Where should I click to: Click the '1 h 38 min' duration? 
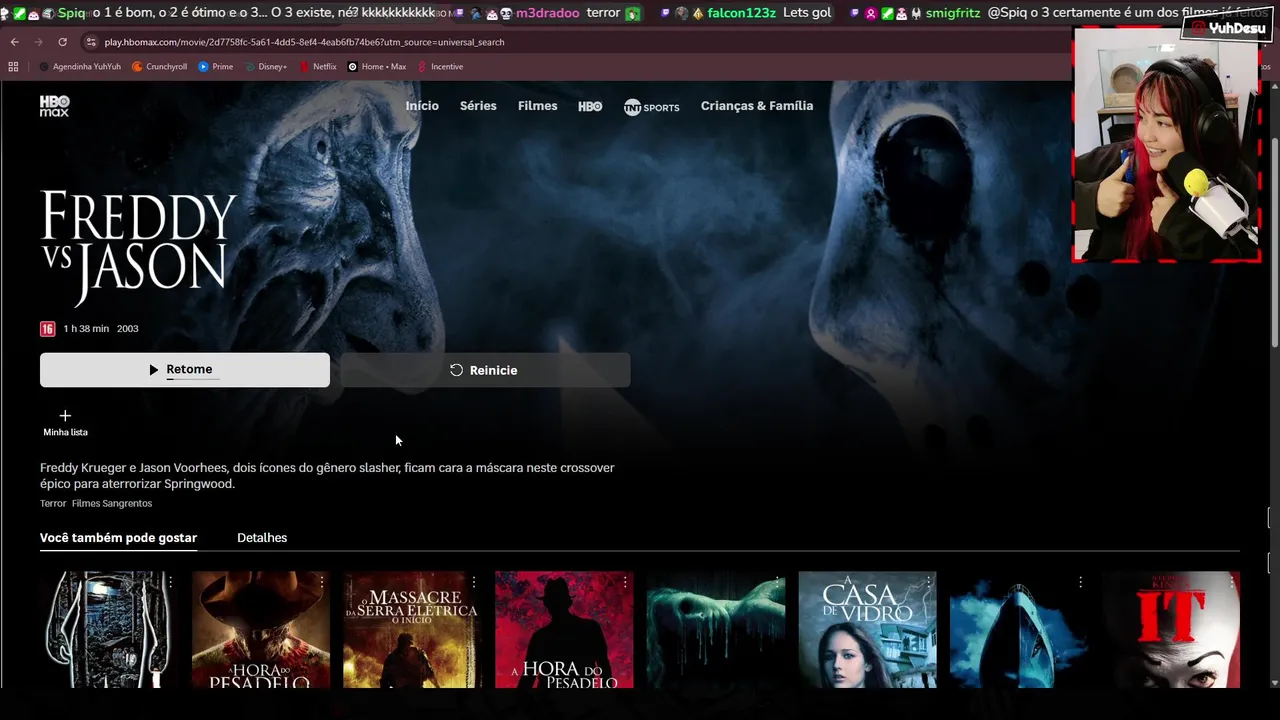click(86, 329)
